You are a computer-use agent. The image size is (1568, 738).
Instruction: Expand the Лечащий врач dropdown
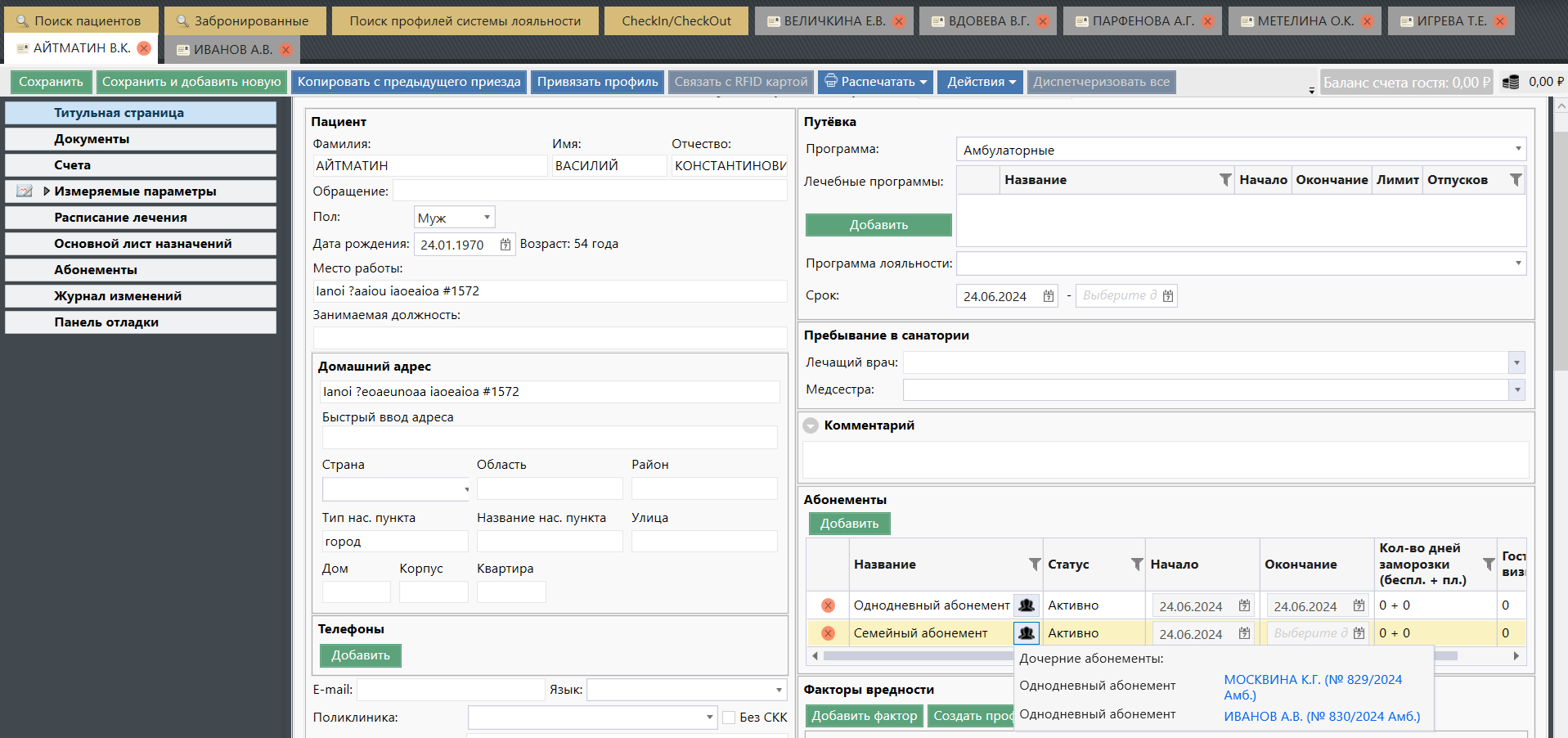tap(1516, 362)
